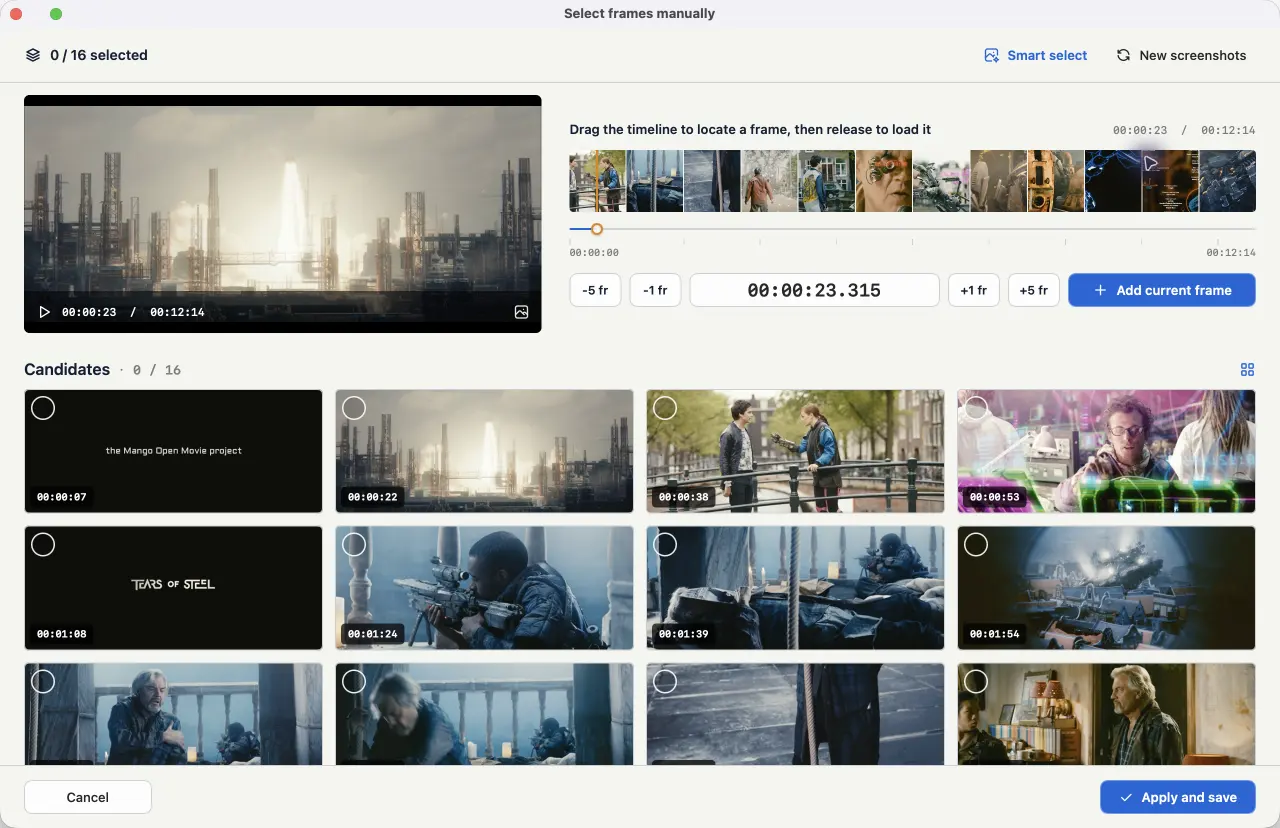Click Add current frame button
This screenshot has height=828, width=1280.
pyautogui.click(x=1162, y=290)
